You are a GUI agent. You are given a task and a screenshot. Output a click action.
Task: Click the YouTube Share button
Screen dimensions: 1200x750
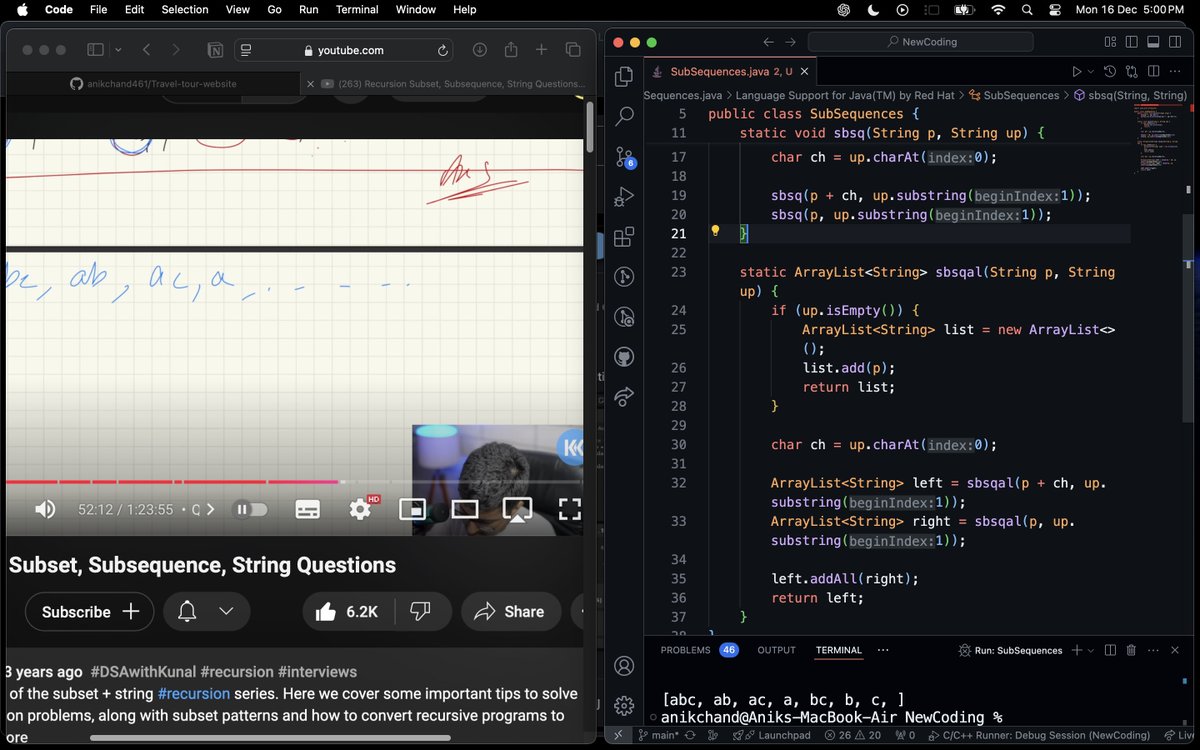(510, 611)
